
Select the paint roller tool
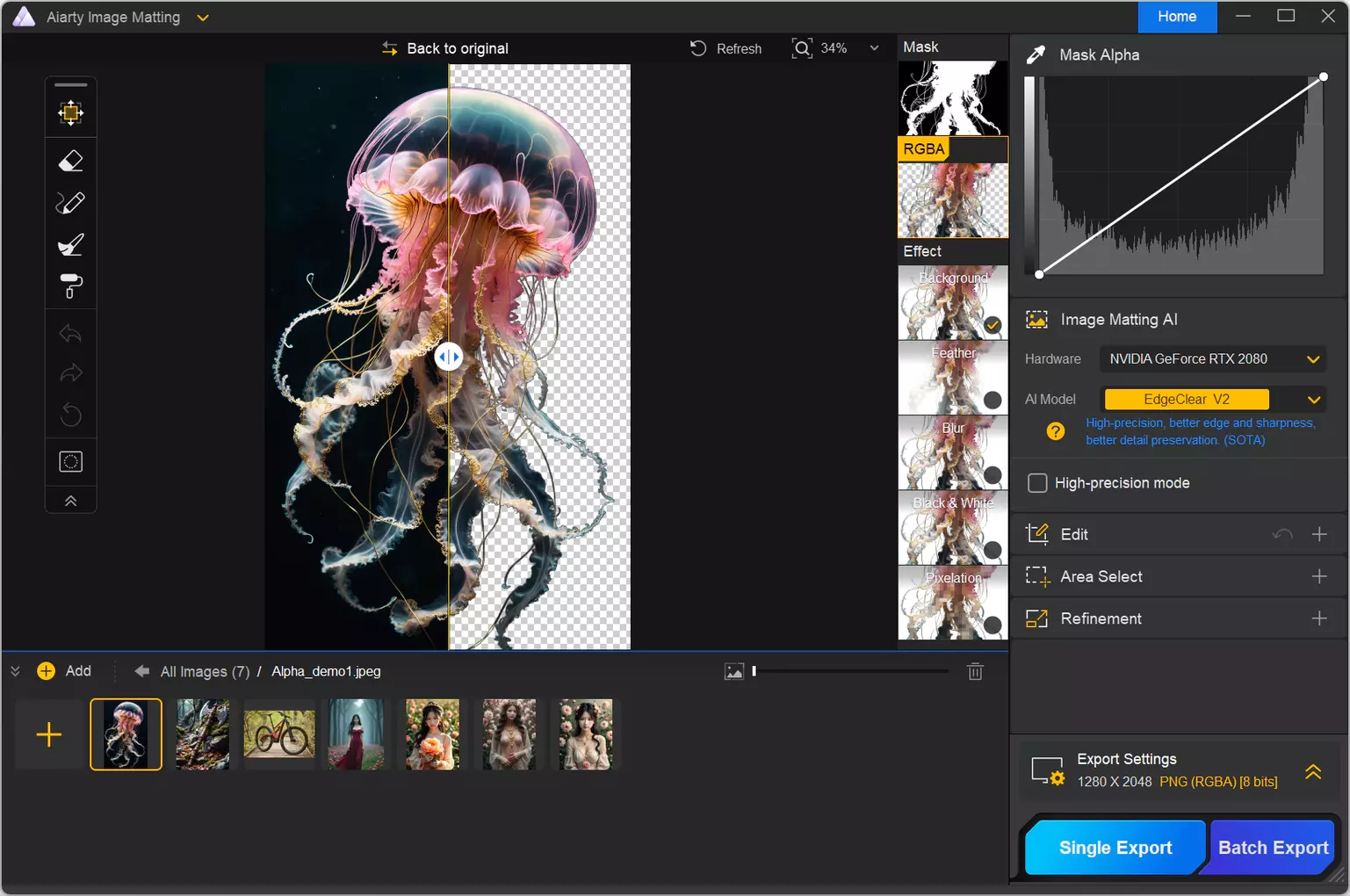[70, 286]
